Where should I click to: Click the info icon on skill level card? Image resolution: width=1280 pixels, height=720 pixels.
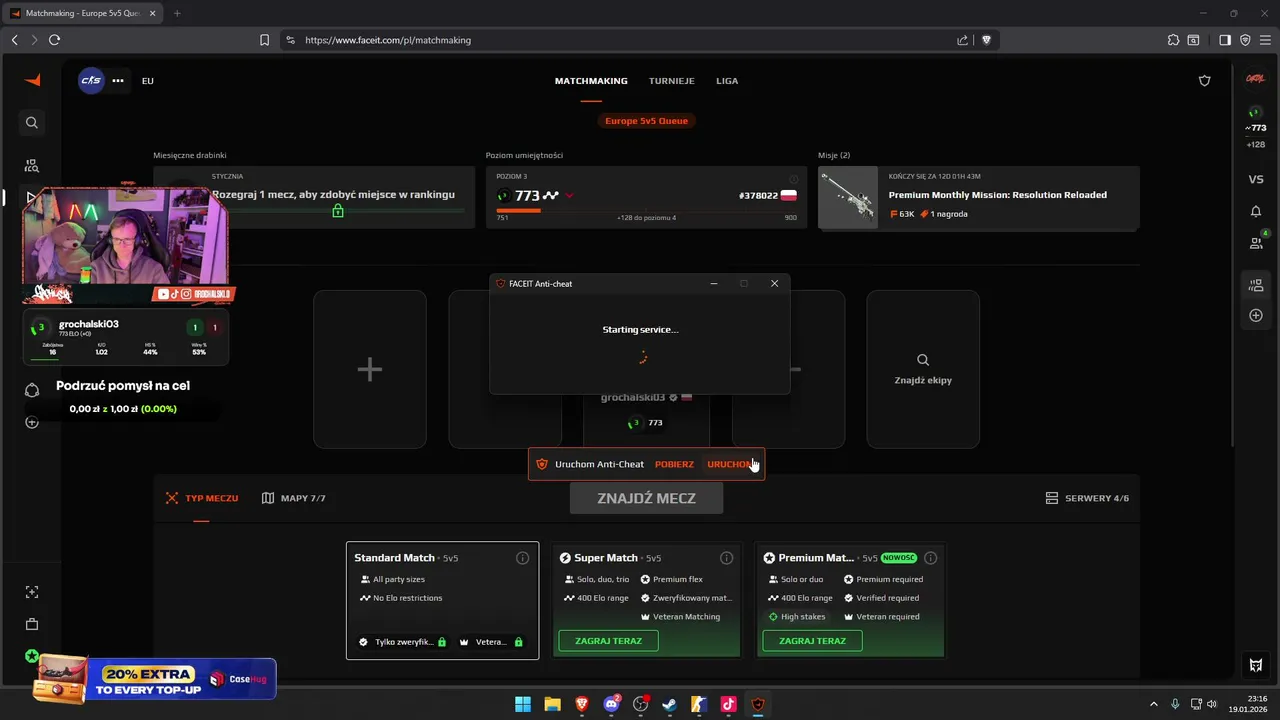[794, 179]
